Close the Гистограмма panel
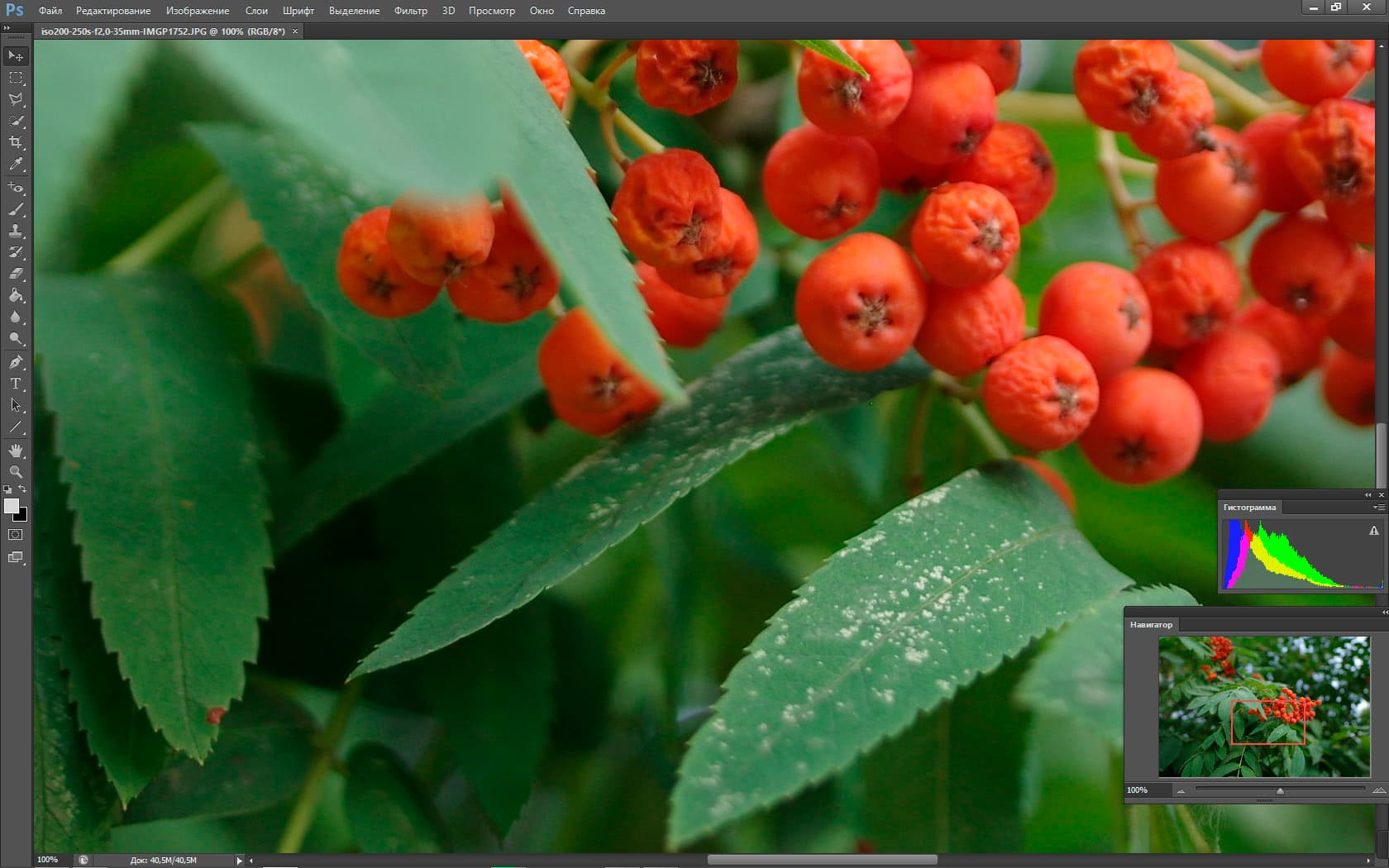1389x868 pixels. (1381, 495)
